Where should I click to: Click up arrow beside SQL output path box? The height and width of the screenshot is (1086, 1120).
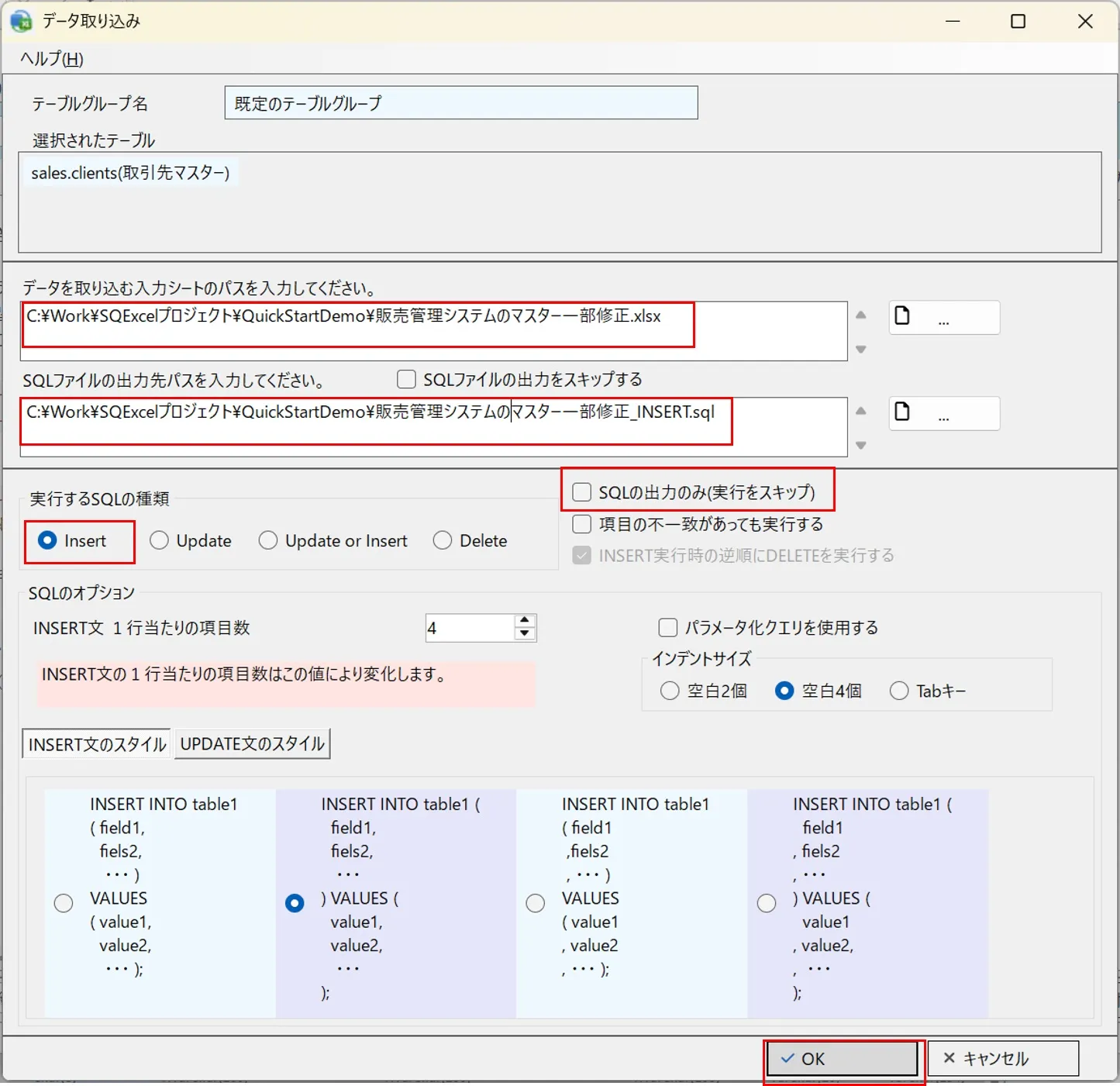(x=861, y=411)
